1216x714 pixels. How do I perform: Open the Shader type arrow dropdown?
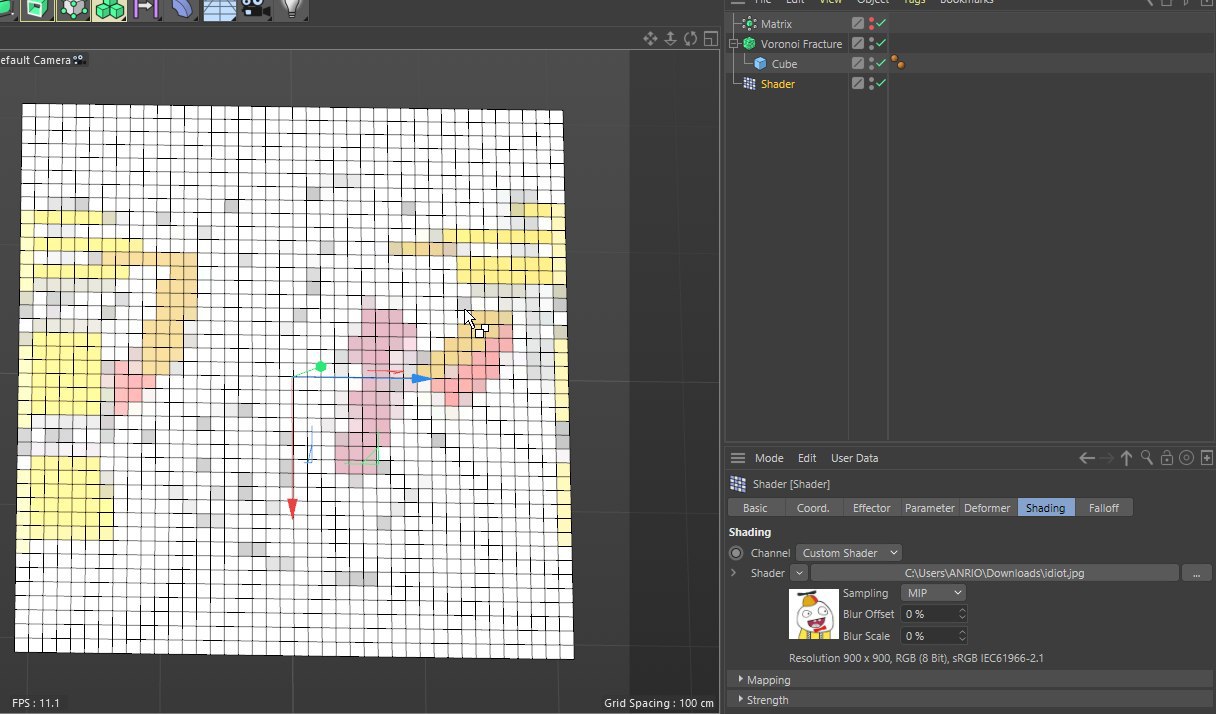[x=798, y=573]
